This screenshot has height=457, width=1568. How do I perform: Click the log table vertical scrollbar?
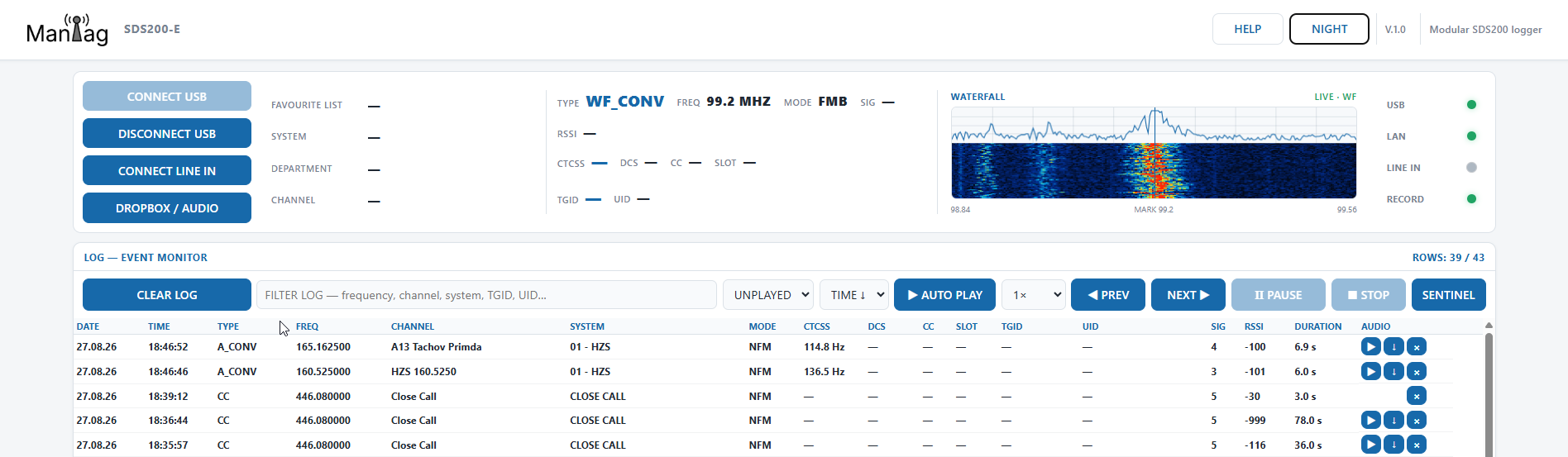pos(1489,395)
